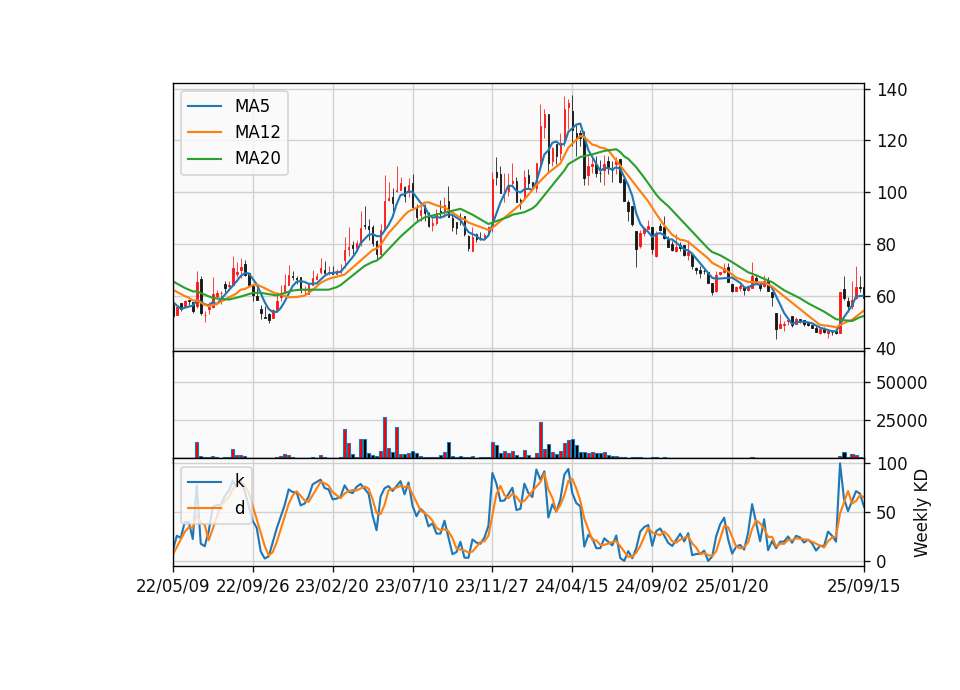Click the 0 tick on the KD axis

tap(882, 561)
